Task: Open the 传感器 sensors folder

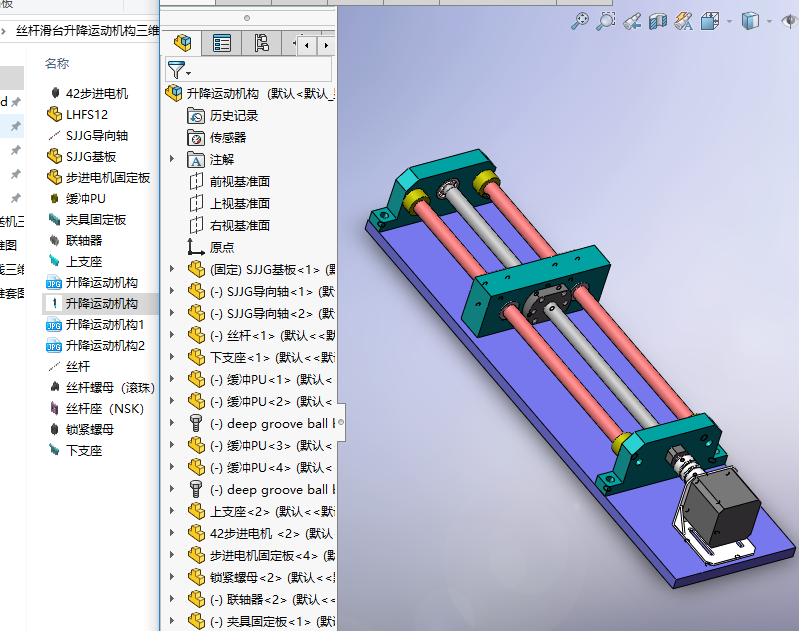Action: click(227, 137)
